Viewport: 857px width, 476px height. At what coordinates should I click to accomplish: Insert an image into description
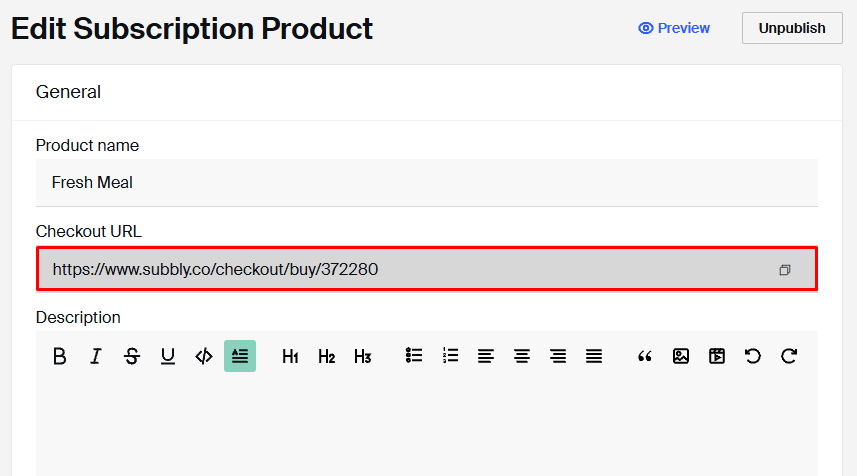(x=680, y=356)
